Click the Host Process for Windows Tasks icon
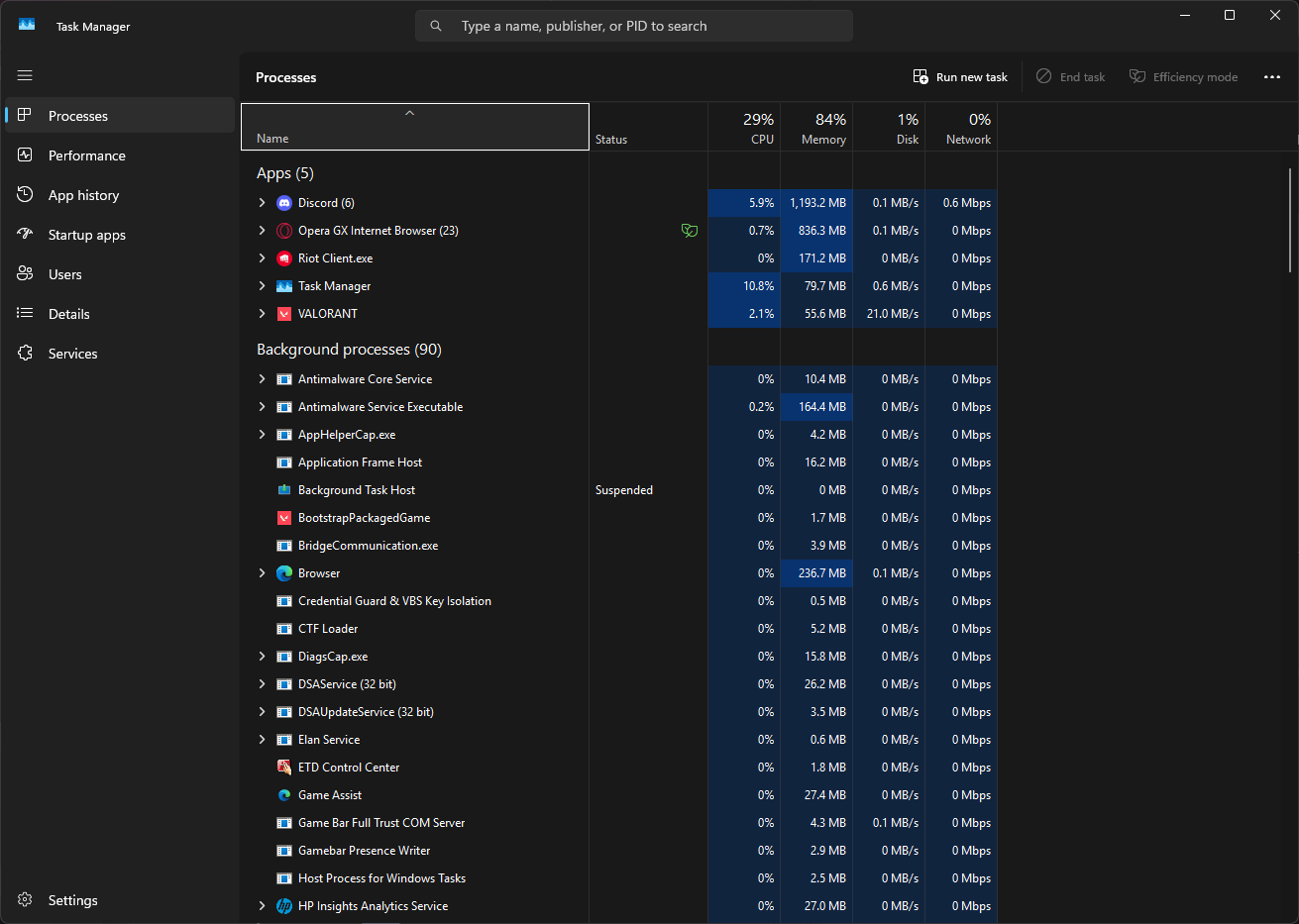 click(284, 878)
